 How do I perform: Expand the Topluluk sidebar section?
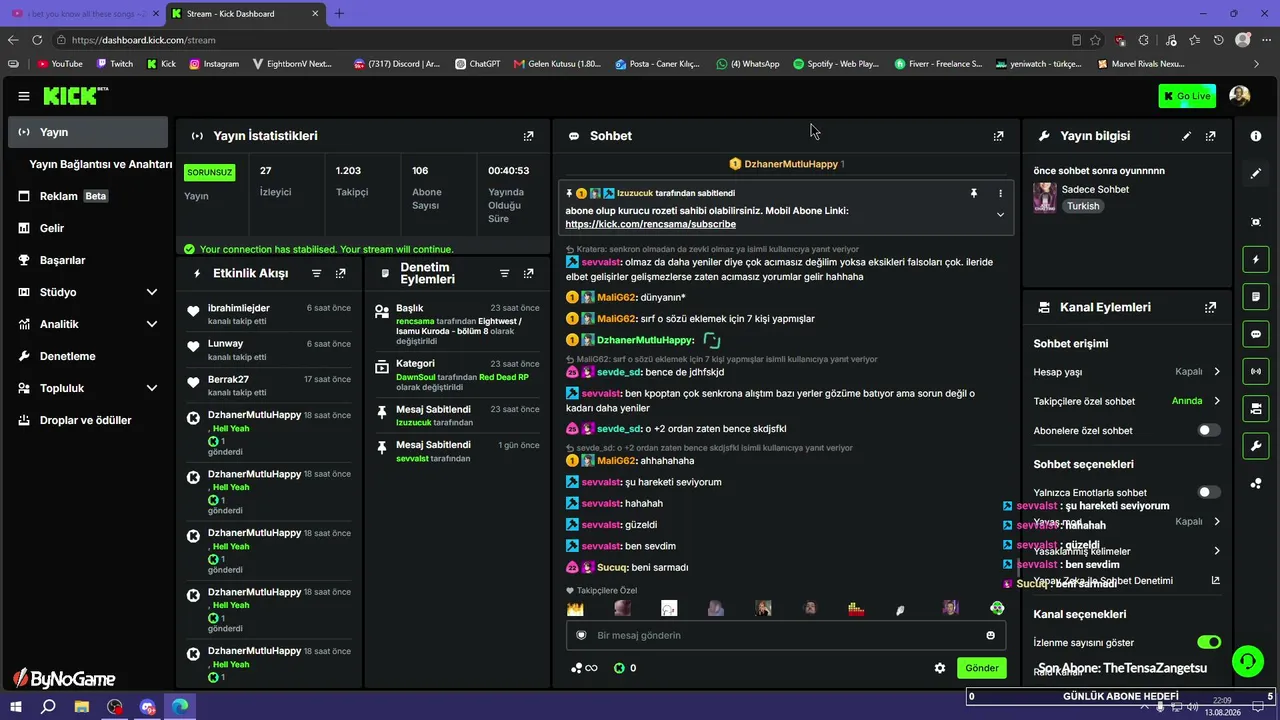[x=152, y=388]
